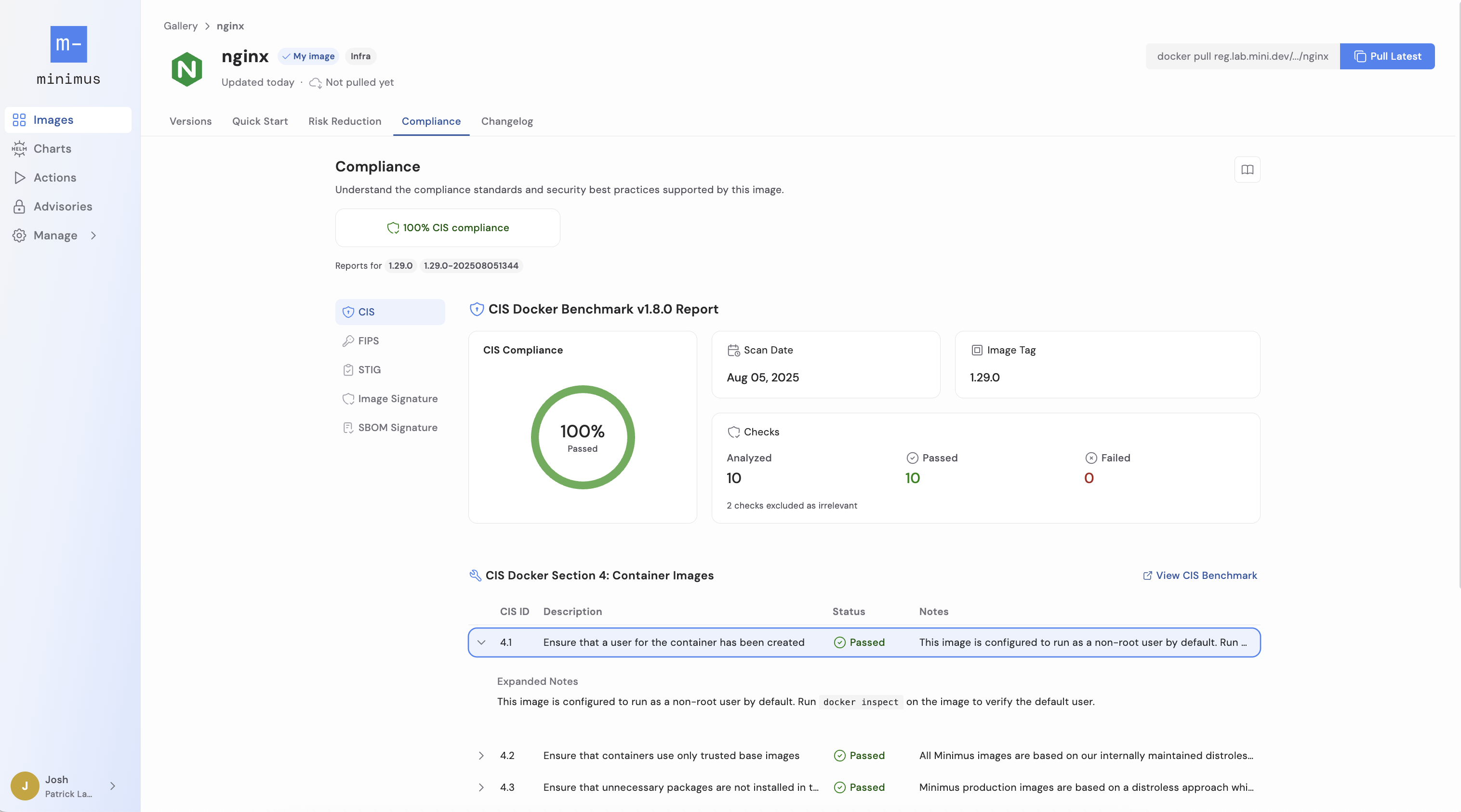Open the documentation book icon

tap(1247, 170)
